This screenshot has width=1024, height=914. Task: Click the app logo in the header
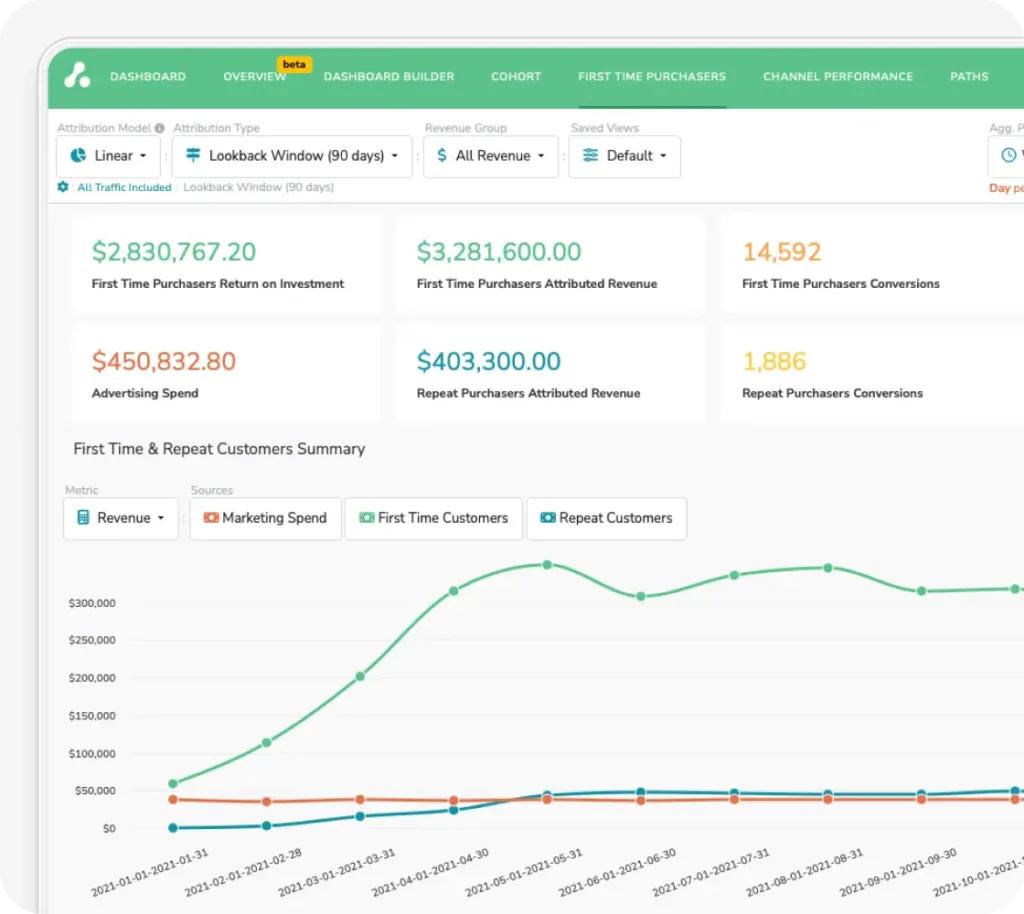(x=77, y=75)
